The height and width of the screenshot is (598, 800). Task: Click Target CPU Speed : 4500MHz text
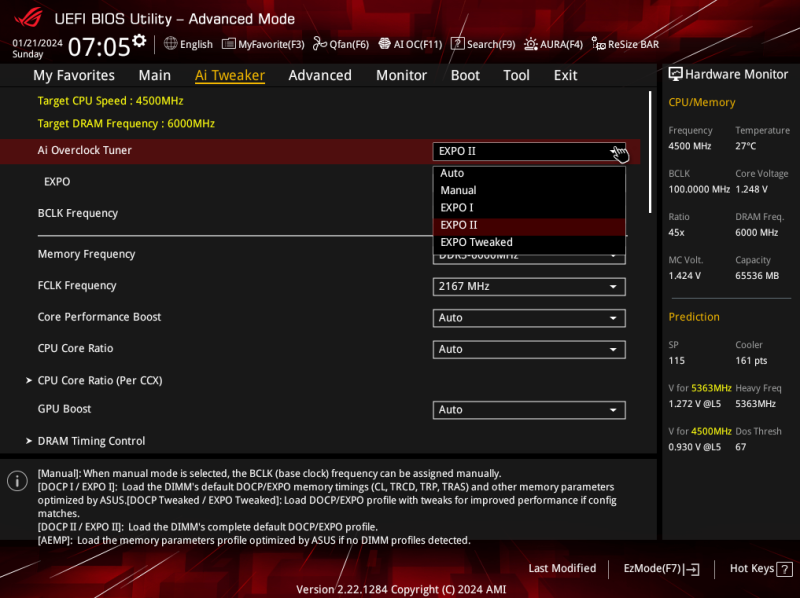(111, 101)
